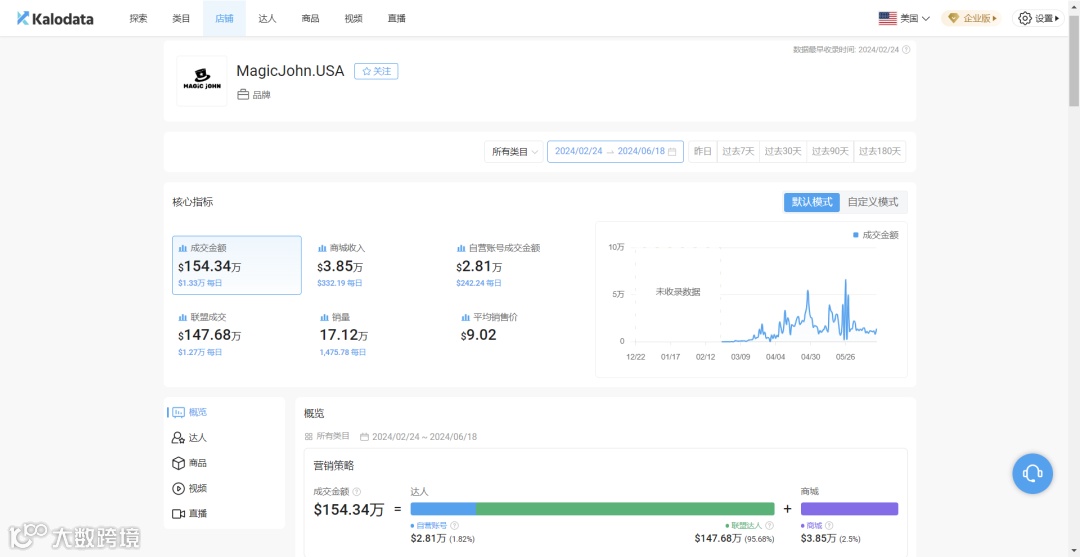This screenshot has width=1080, height=557.
Task: Click the help icon next to 联盟达人 label
Action: pos(769,525)
